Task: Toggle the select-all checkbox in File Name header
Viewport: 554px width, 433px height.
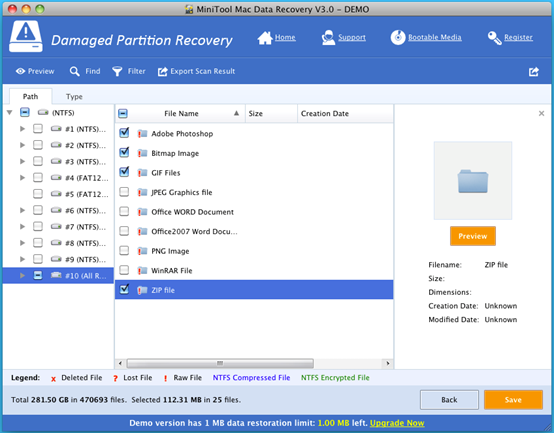Action: tap(123, 113)
